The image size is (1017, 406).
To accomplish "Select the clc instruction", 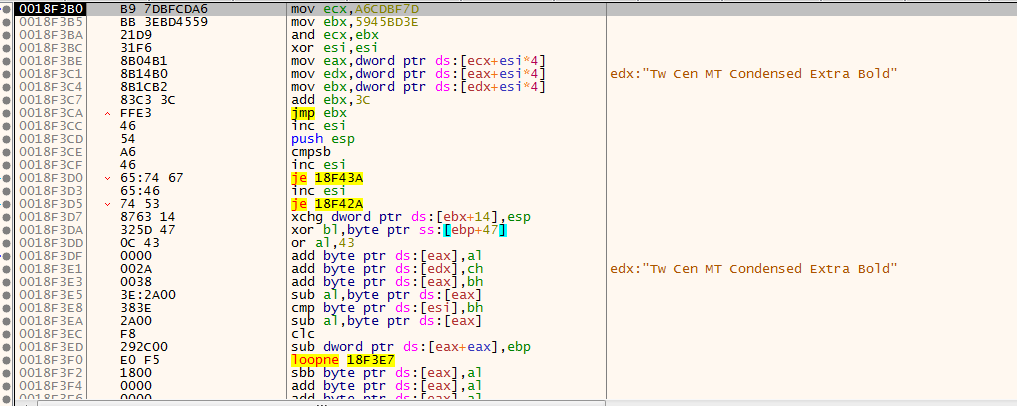I will click(302, 333).
